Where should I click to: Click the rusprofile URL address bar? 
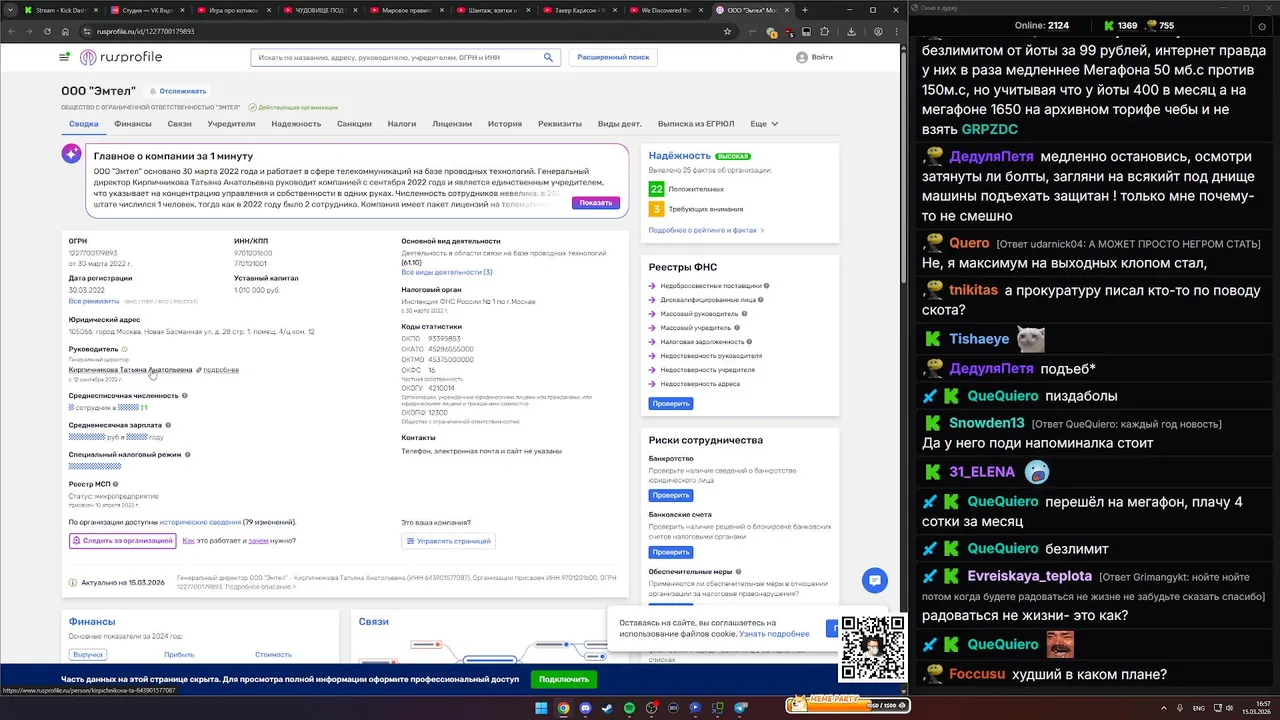click(x=400, y=31)
